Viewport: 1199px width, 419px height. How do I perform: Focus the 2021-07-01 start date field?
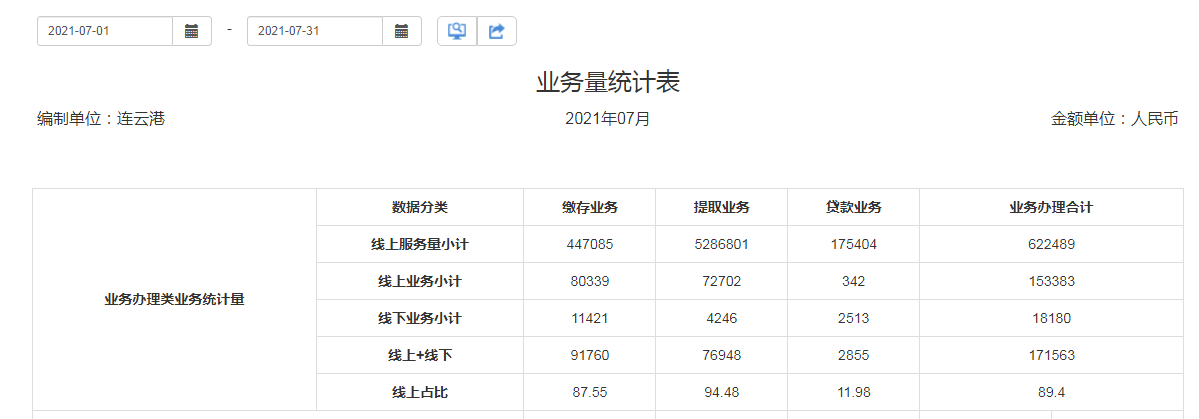click(105, 31)
